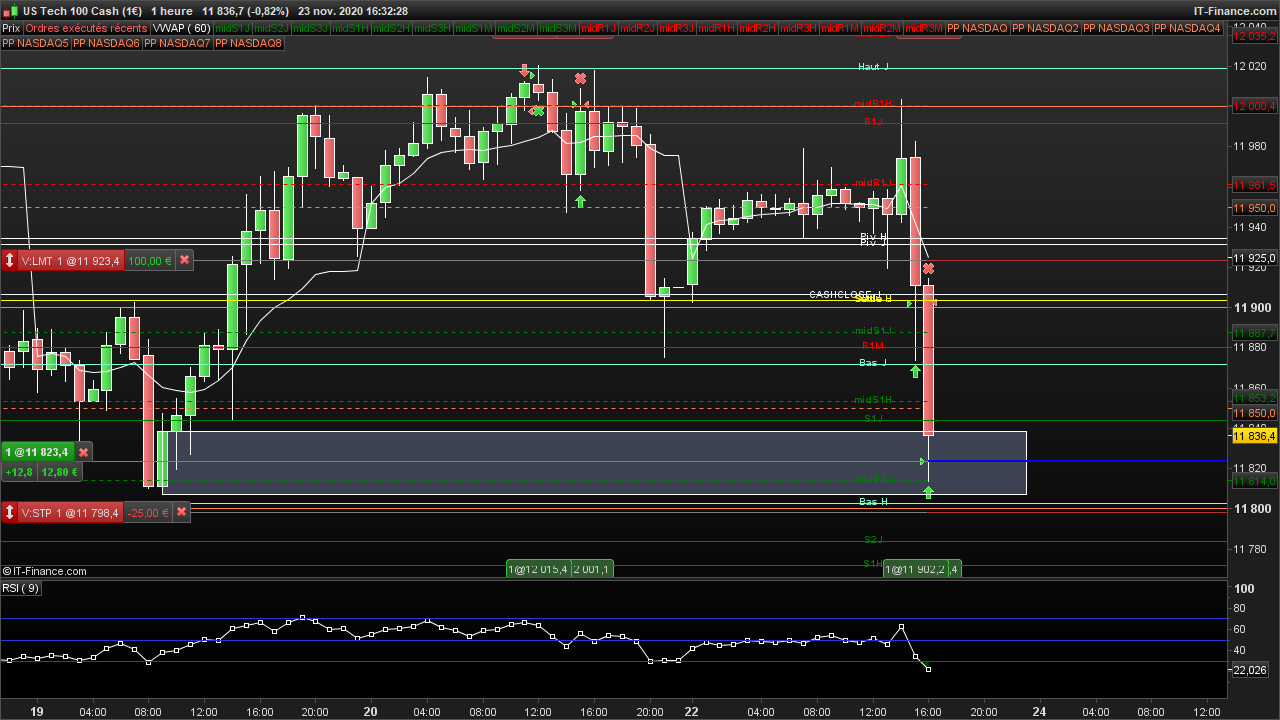Click the PP NASDAQ5 indicator label
Image resolution: width=1280 pixels, height=720 pixels.
tap(36, 43)
